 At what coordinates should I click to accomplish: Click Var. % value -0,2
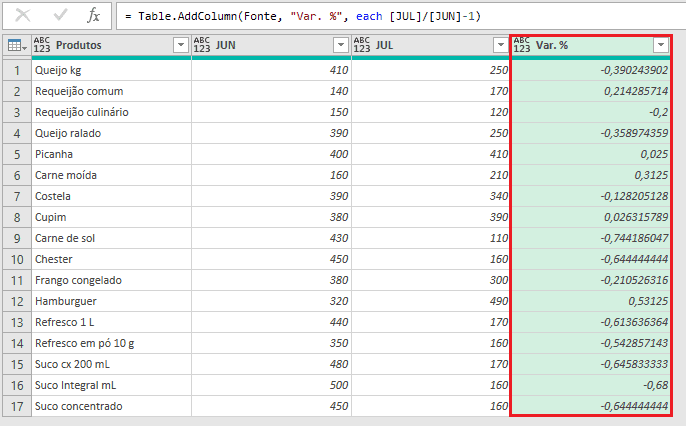tap(591, 112)
